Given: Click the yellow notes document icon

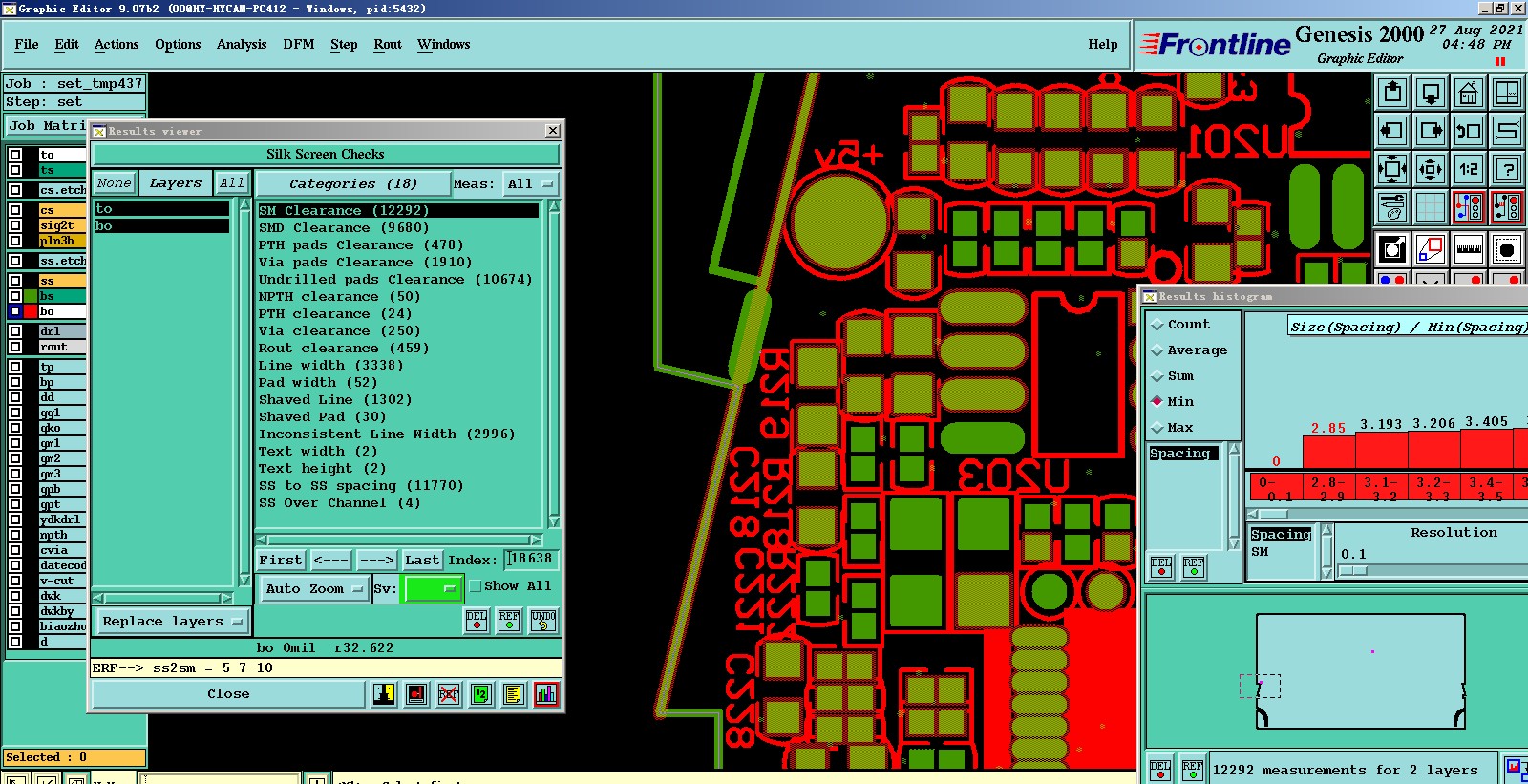Looking at the screenshot, I should [x=514, y=694].
